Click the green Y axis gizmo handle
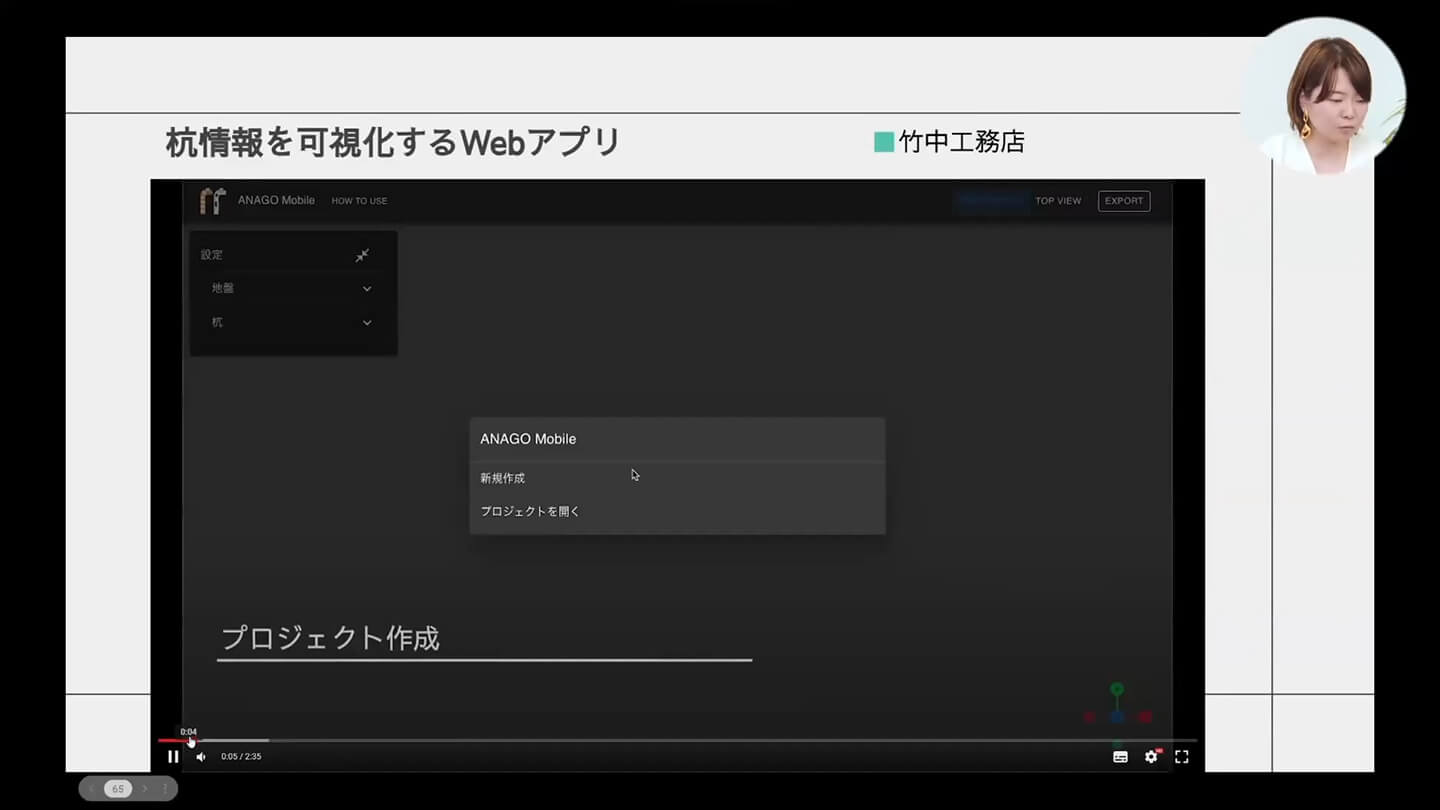Viewport: 1440px width, 810px height. coord(1117,689)
